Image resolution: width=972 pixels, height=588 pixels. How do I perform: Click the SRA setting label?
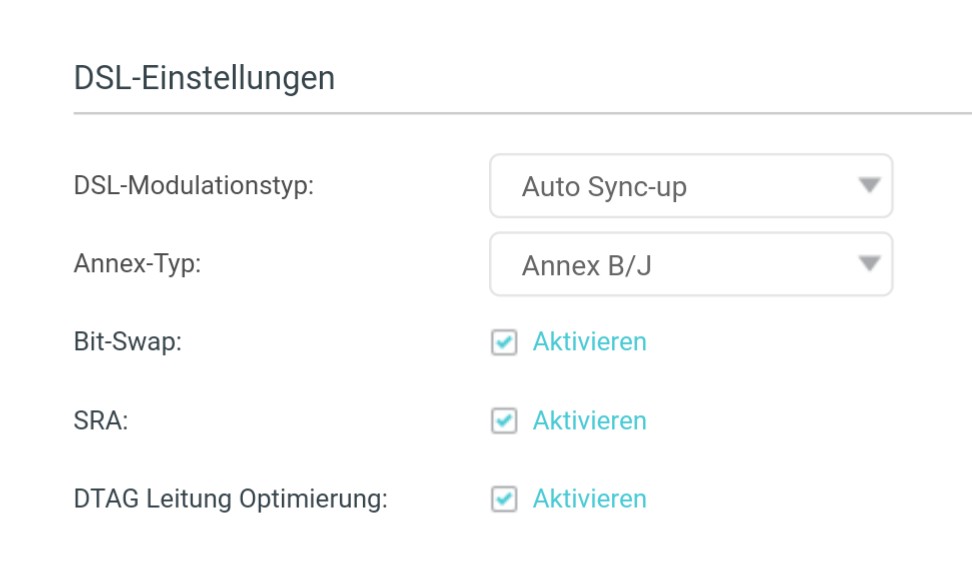(101, 421)
